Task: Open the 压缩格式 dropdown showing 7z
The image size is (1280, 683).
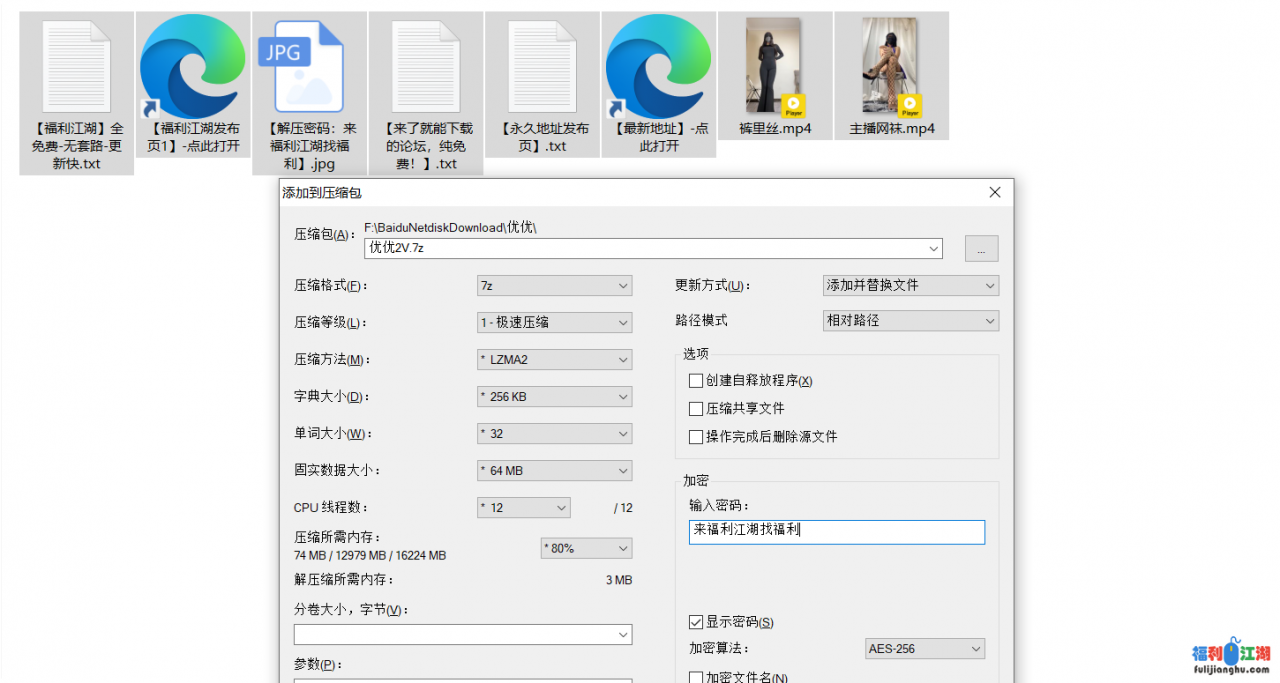Action: (x=554, y=286)
